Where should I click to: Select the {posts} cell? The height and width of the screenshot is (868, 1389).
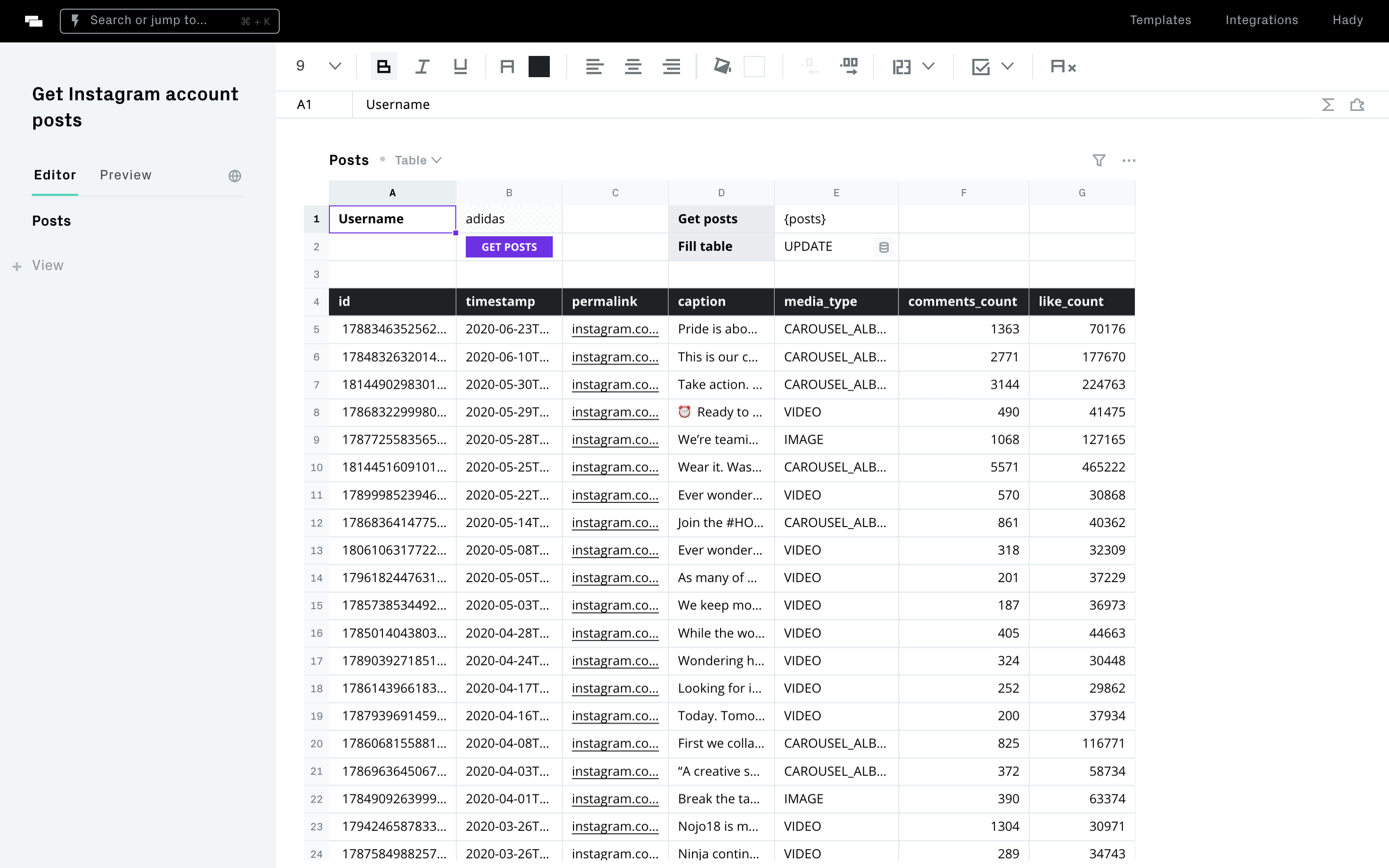click(836, 219)
